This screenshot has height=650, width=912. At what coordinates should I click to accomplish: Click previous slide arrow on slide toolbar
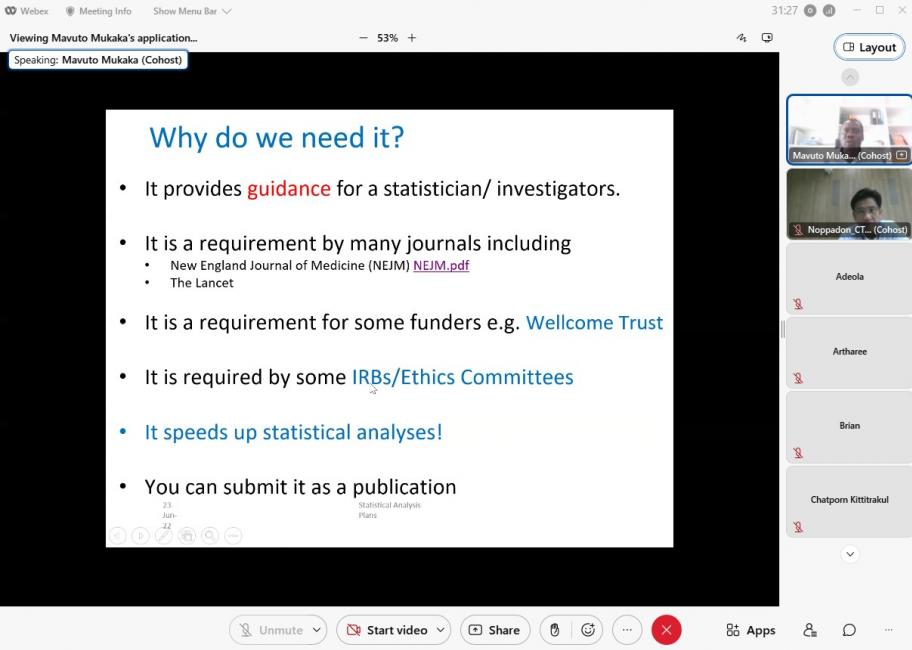pos(117,535)
